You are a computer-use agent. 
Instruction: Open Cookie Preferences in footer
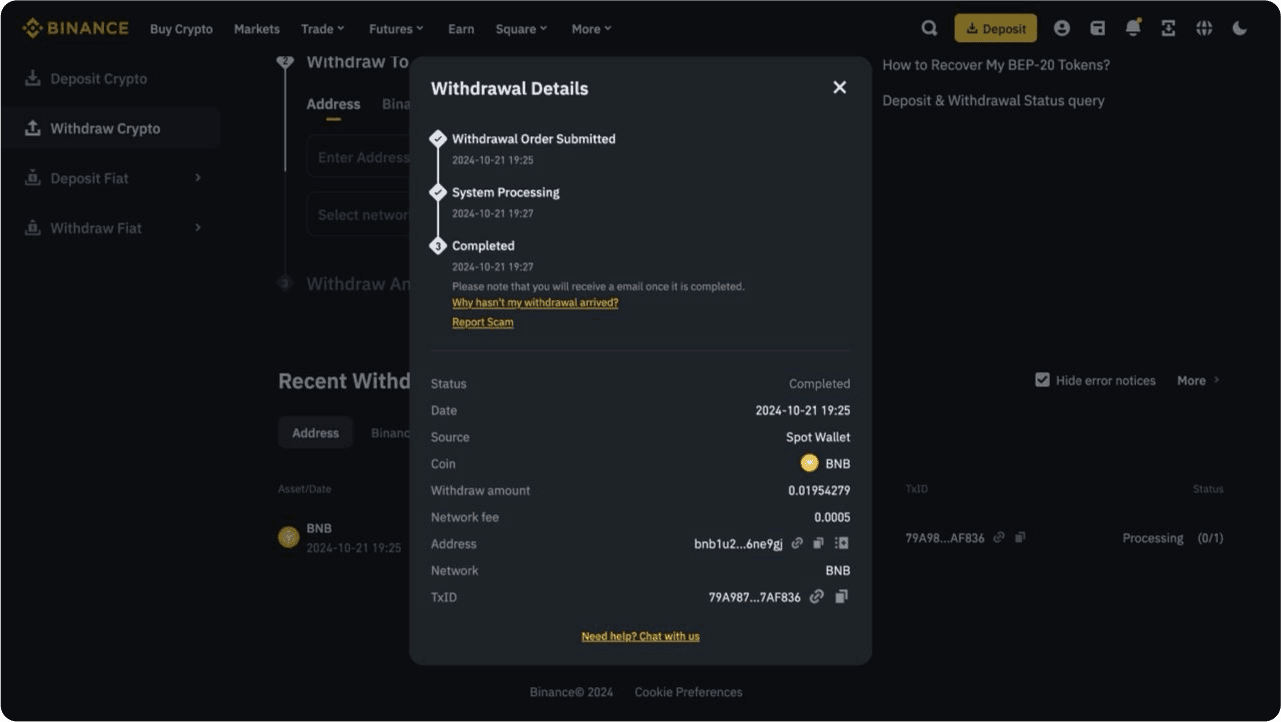point(688,692)
